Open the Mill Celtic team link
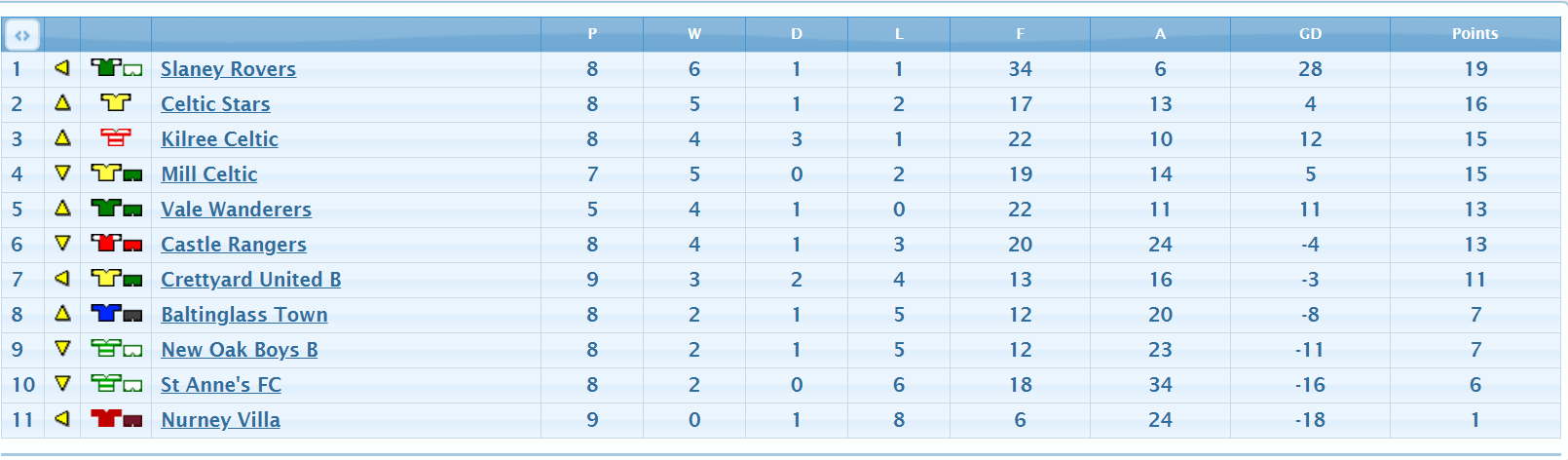This screenshot has height=460, width=1568. [209, 174]
